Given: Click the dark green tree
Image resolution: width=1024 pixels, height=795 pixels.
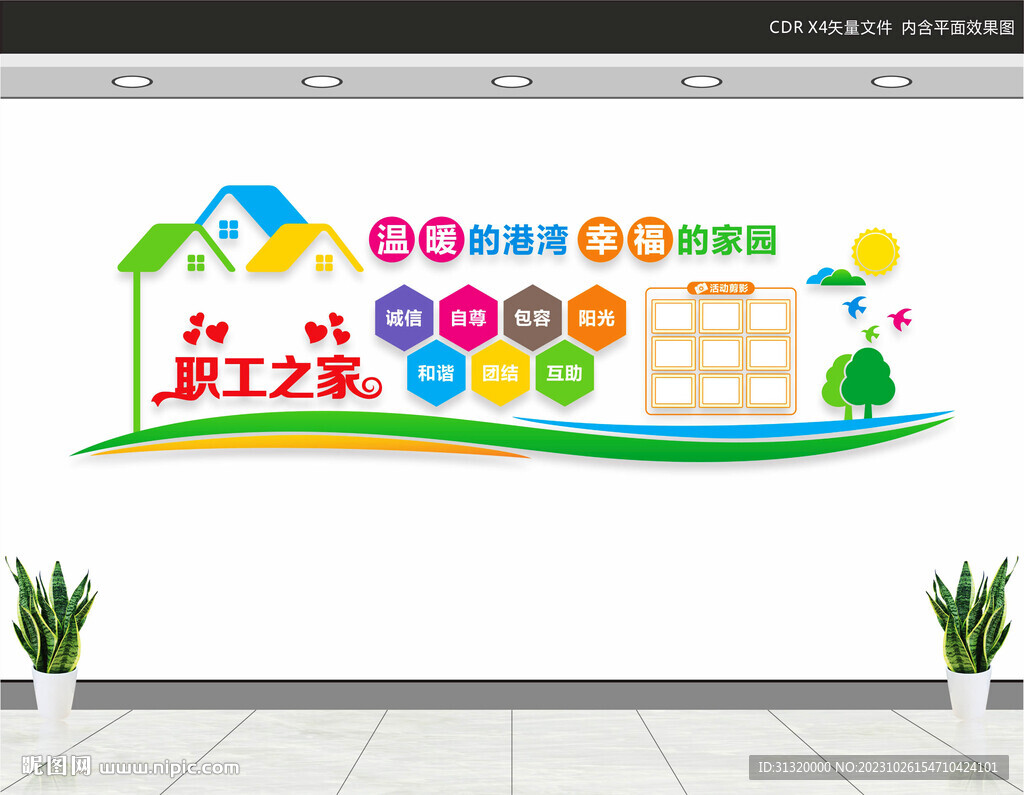Looking at the screenshot, I should [867, 382].
